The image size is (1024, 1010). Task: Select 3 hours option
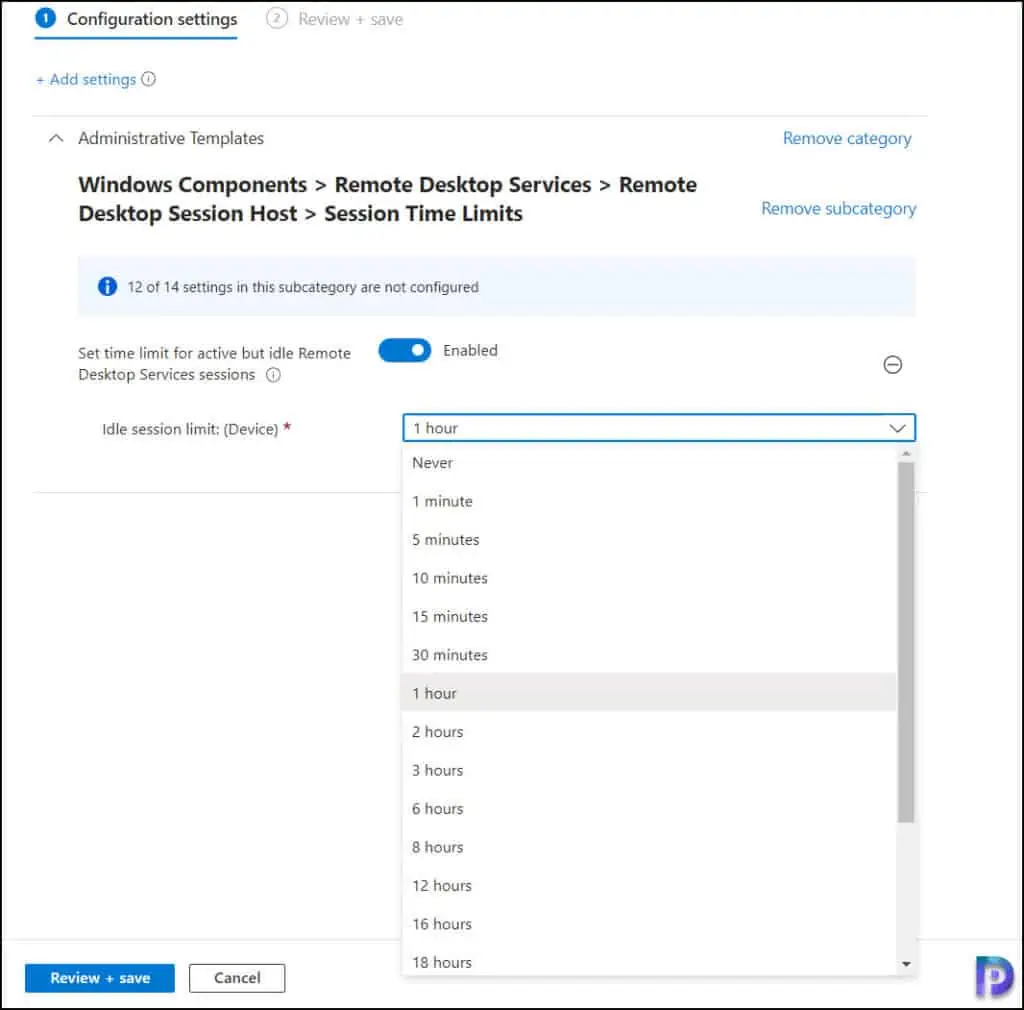tap(648, 770)
